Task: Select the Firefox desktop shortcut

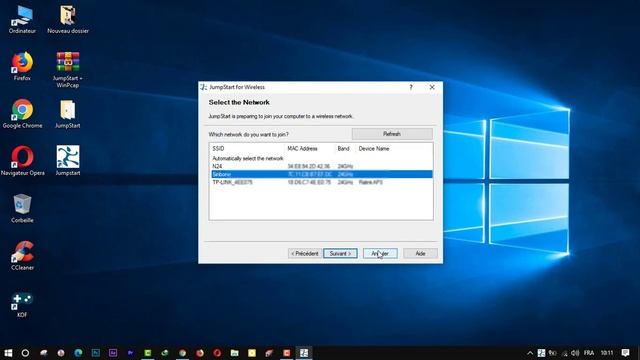Action: [22, 66]
